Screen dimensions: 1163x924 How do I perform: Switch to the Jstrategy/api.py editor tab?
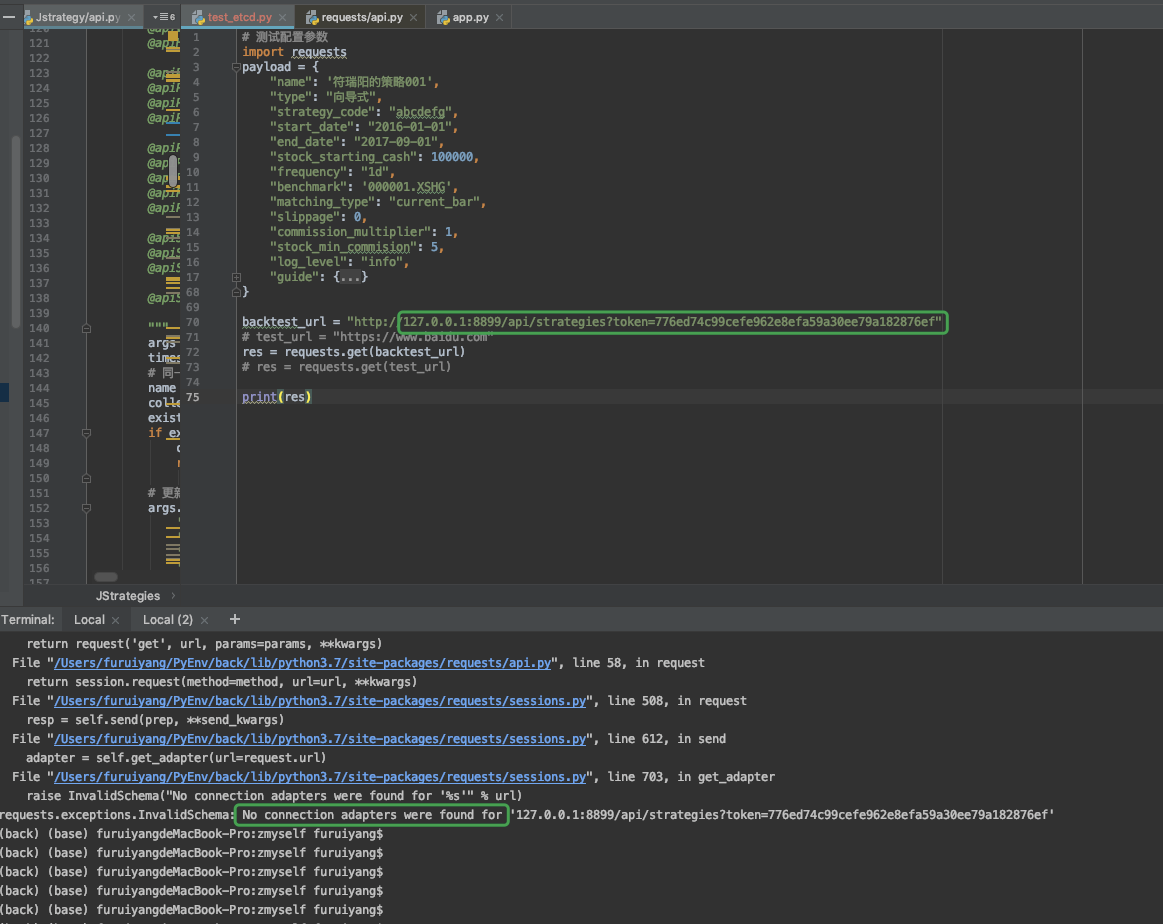coord(78,17)
